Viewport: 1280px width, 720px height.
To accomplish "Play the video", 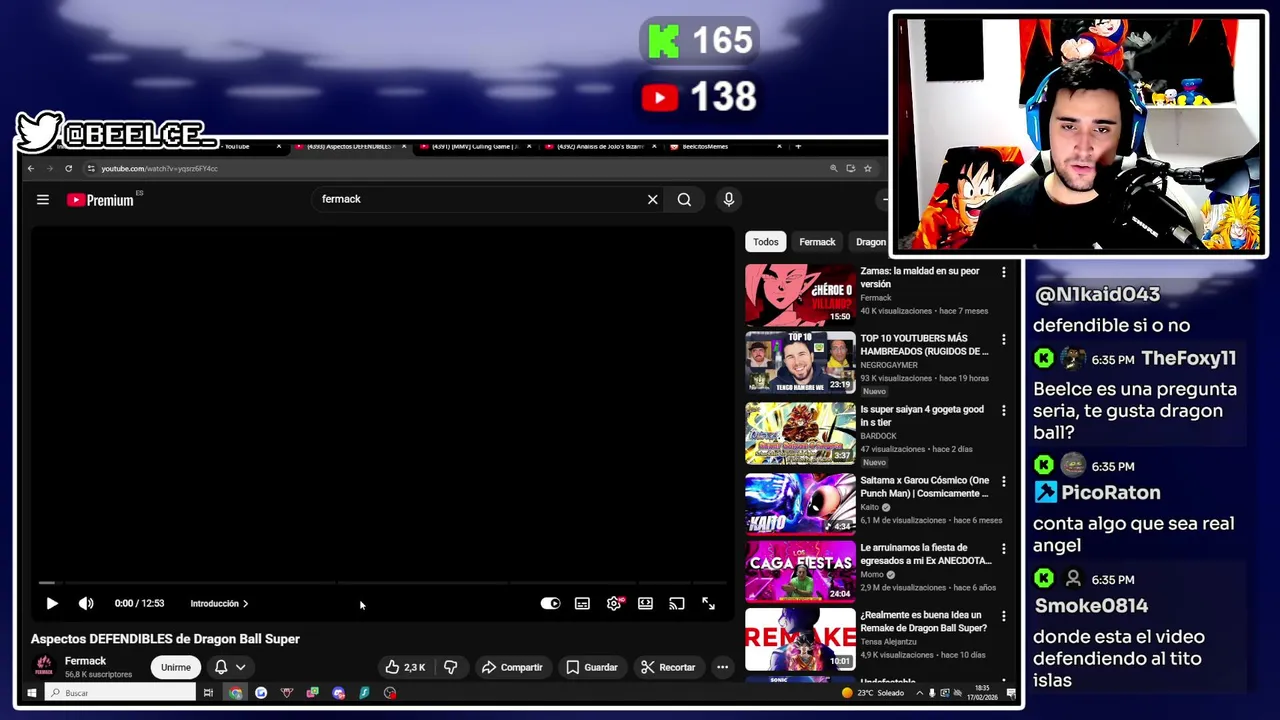I will (52, 604).
